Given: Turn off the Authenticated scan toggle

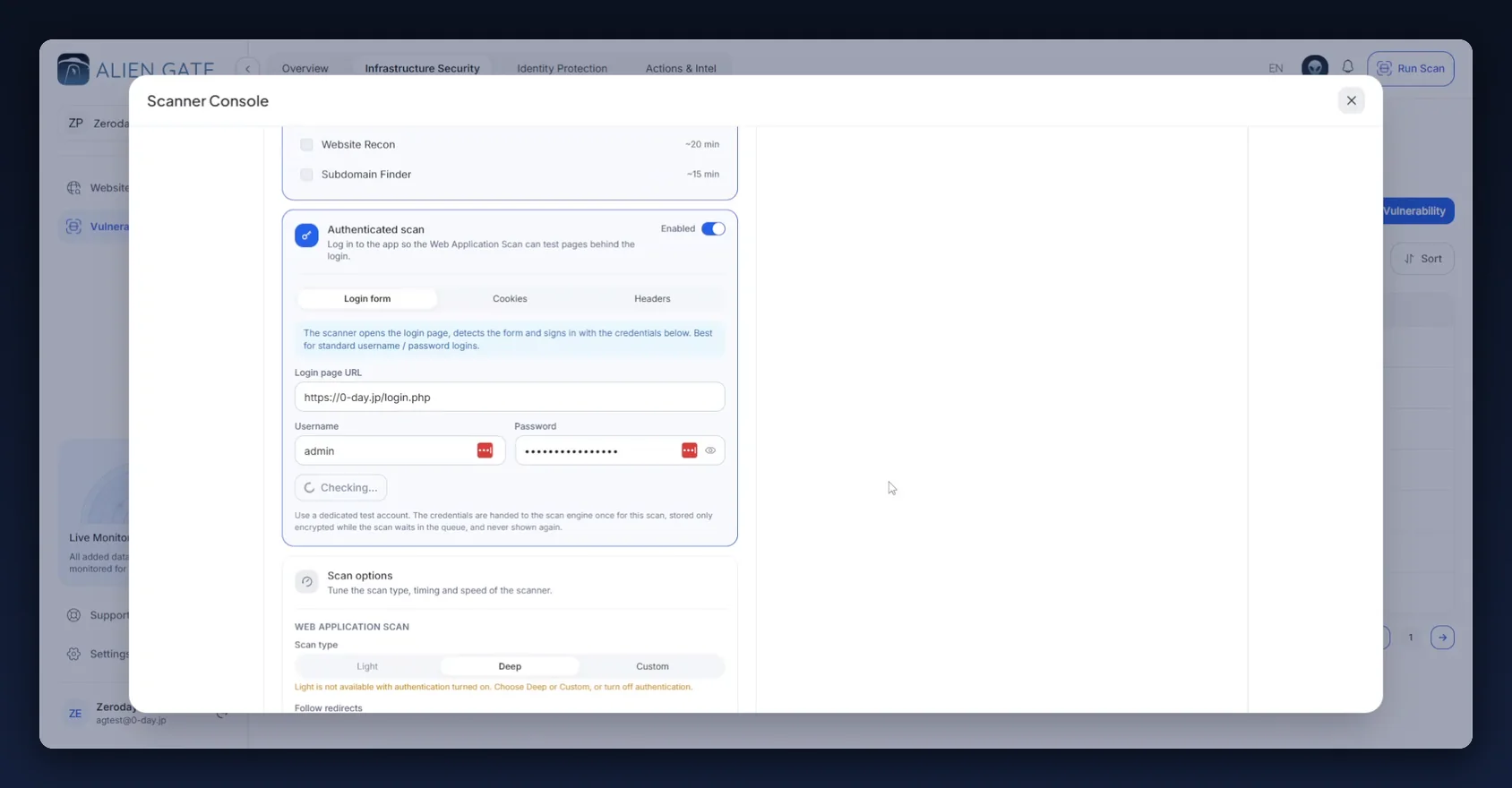Looking at the screenshot, I should coord(713,229).
